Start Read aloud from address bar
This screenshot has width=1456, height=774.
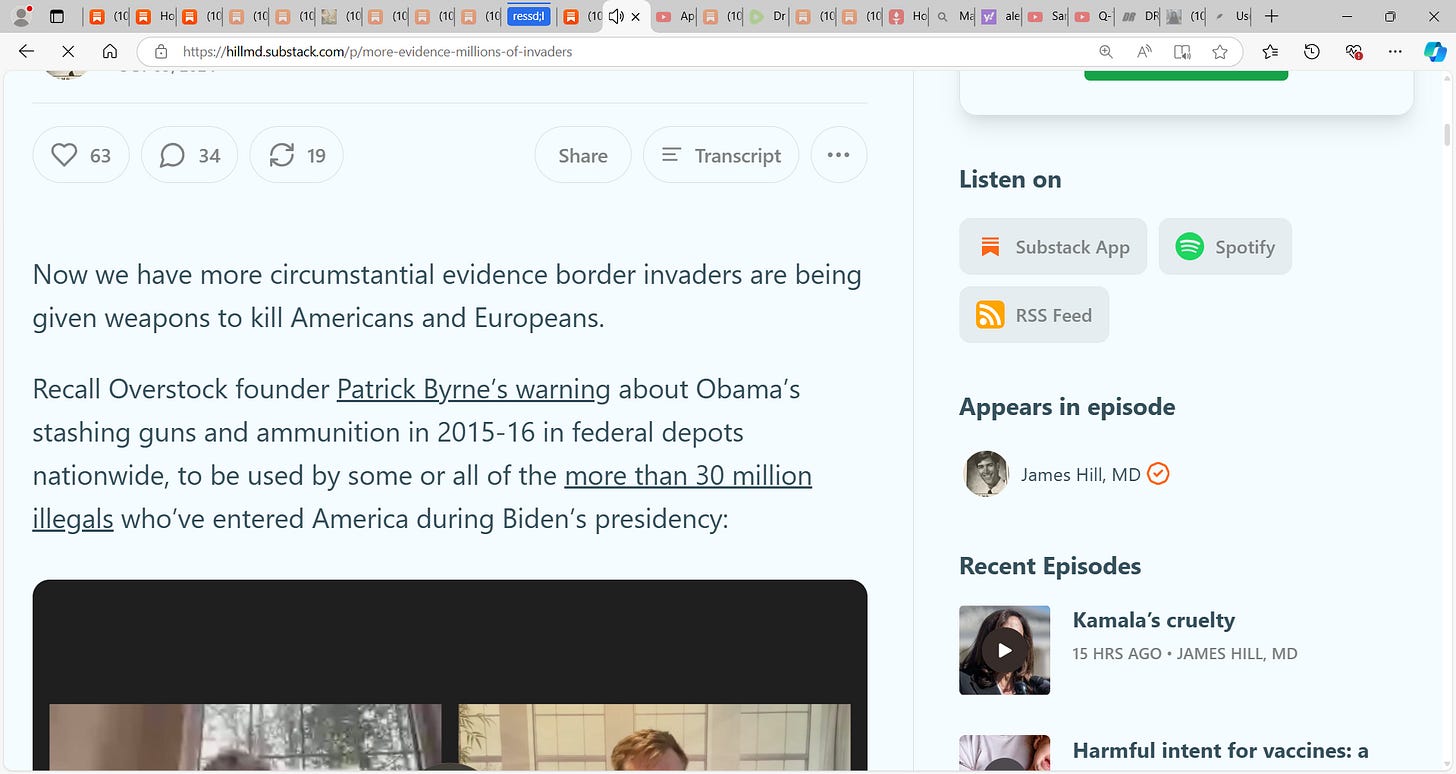(1144, 51)
